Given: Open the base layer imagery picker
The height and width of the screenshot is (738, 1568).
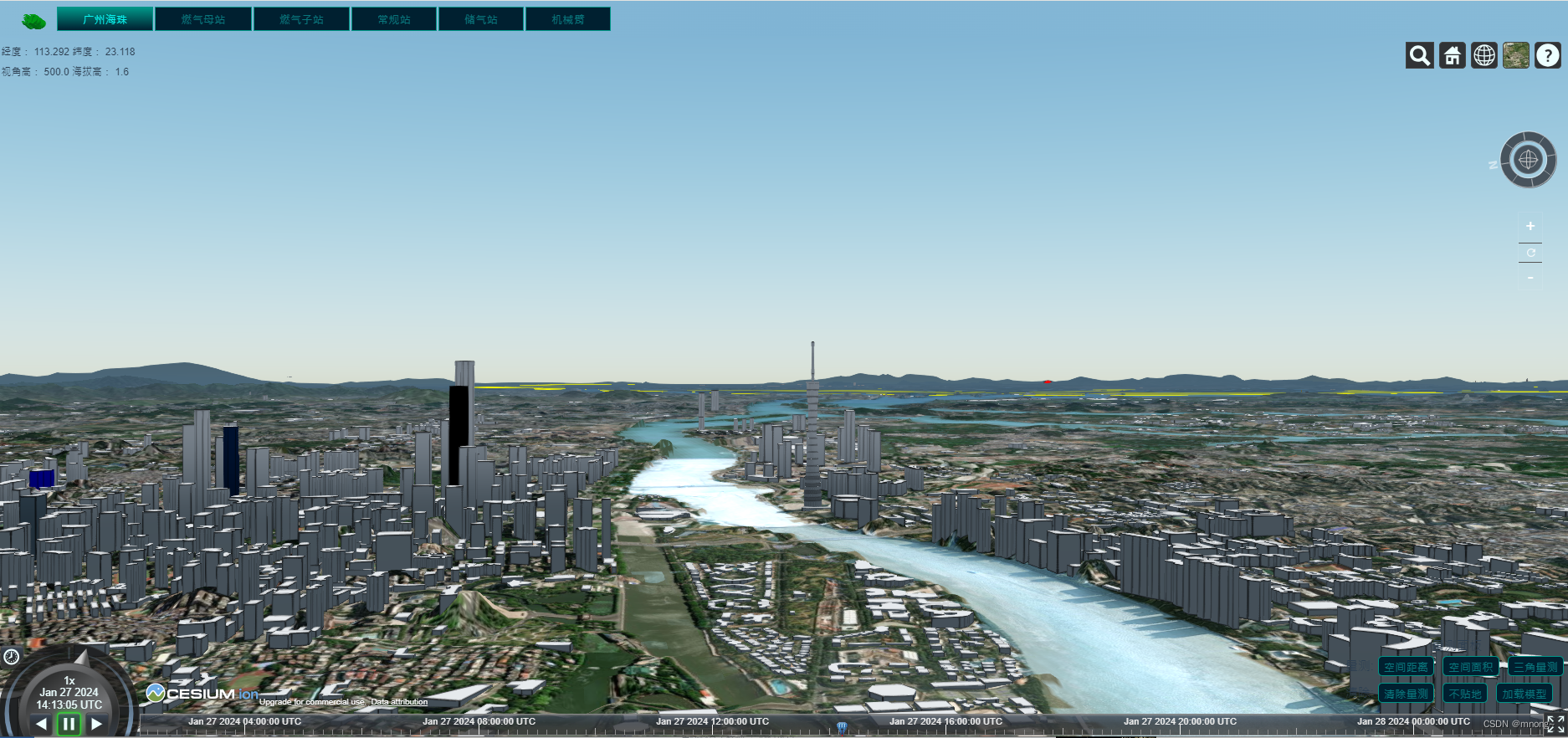Looking at the screenshot, I should point(1516,55).
